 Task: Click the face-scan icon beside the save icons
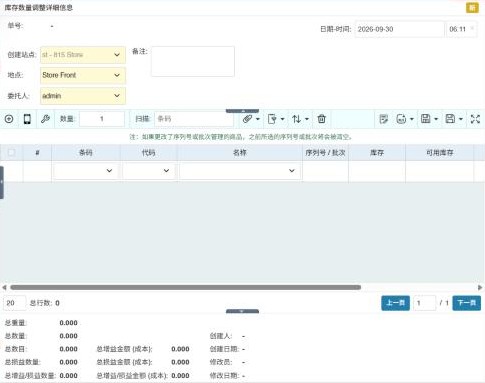[x=401, y=119]
